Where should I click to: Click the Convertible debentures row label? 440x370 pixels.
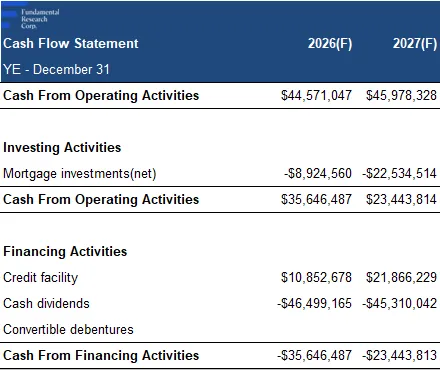68,329
